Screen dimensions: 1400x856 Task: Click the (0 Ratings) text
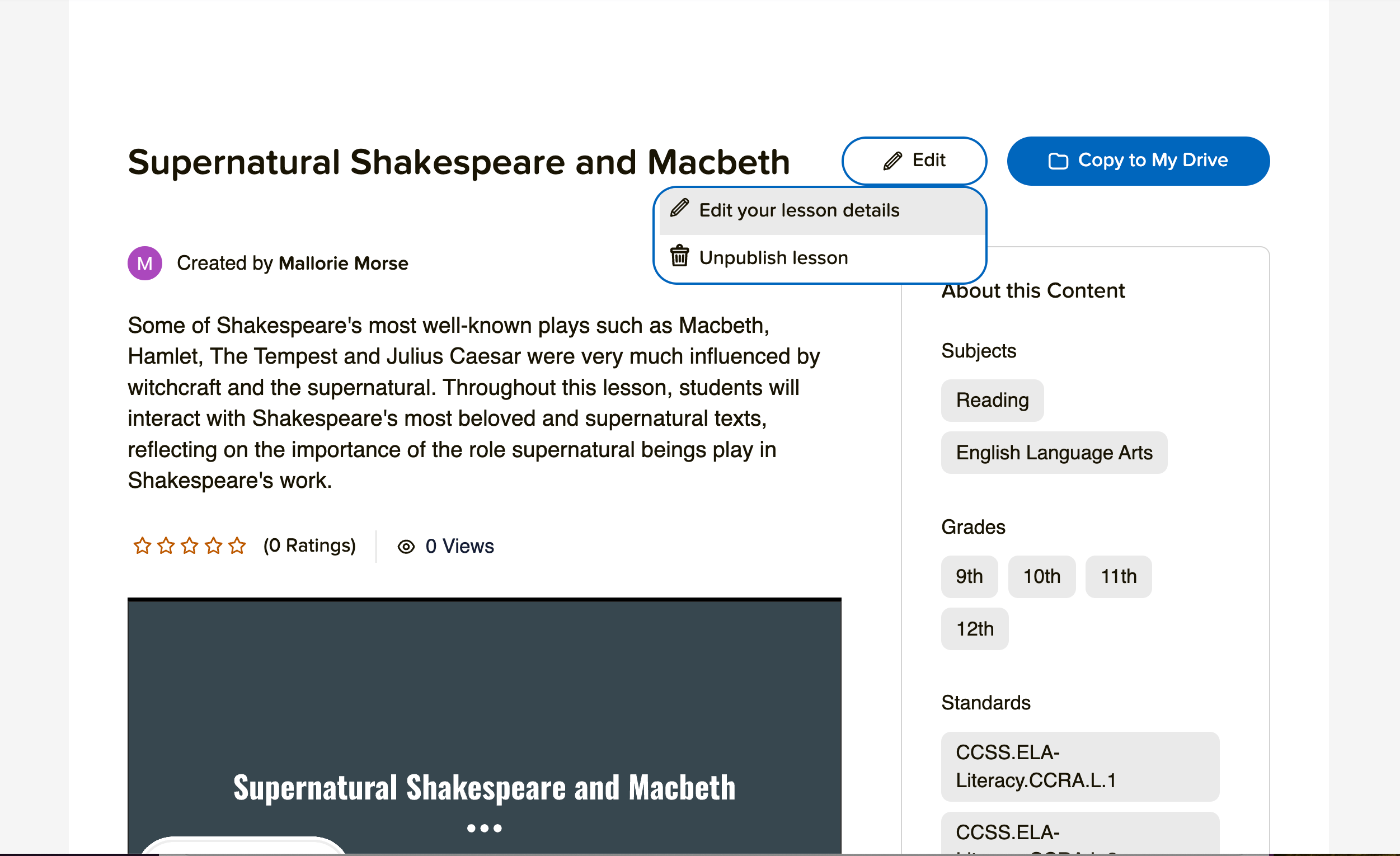tap(309, 546)
